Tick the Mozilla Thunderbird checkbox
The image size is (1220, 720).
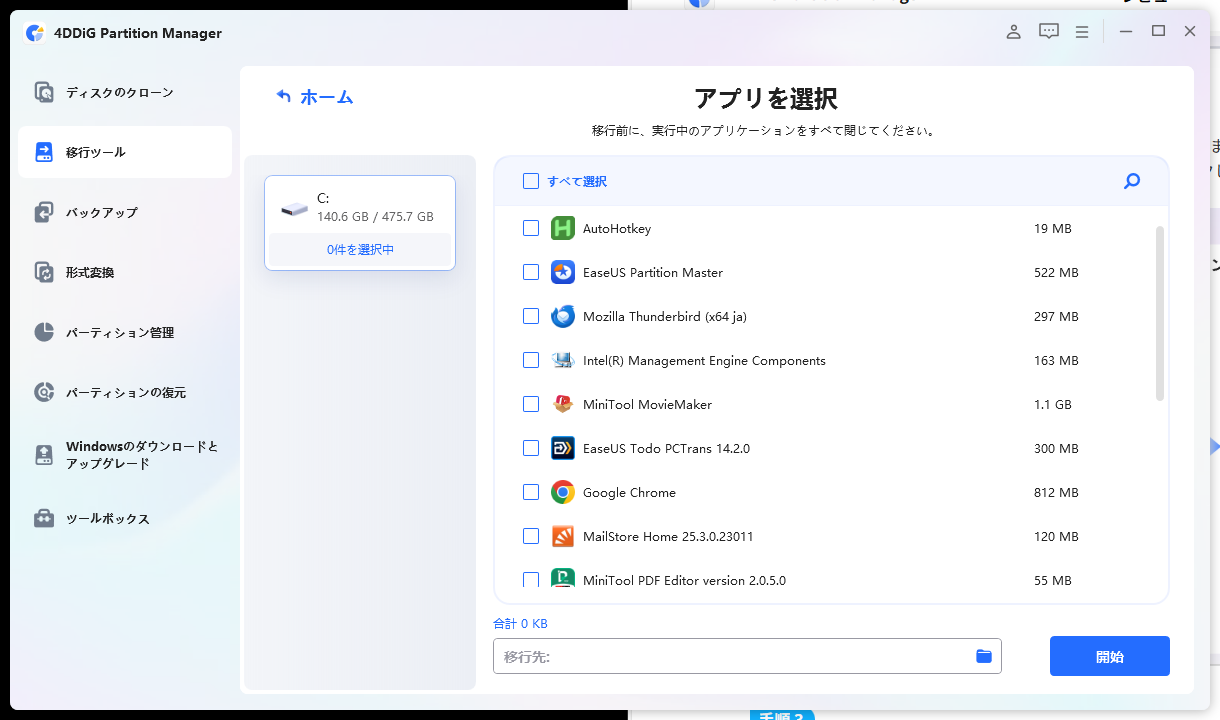(531, 316)
